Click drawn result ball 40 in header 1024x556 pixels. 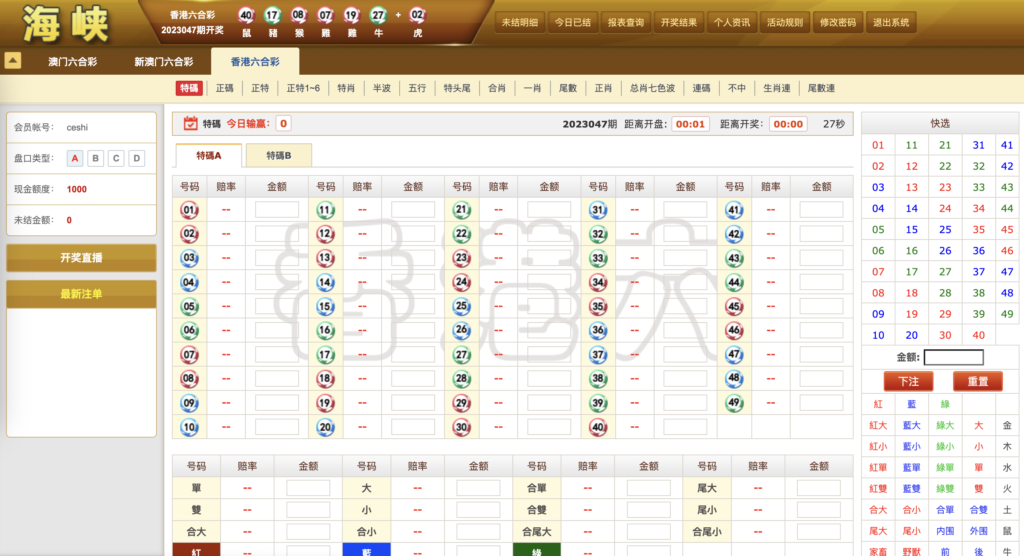[246, 15]
